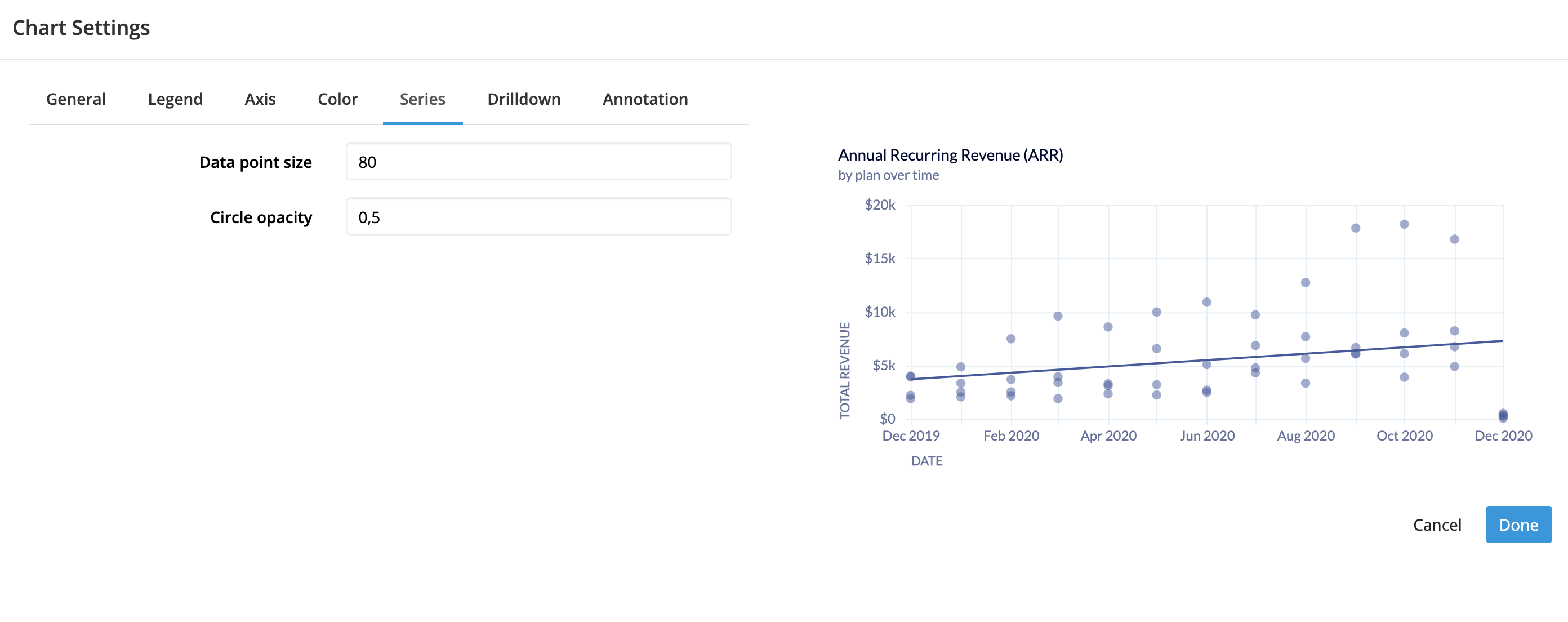
Task: Click the Dec 2020 x-axis label
Action: click(1503, 436)
